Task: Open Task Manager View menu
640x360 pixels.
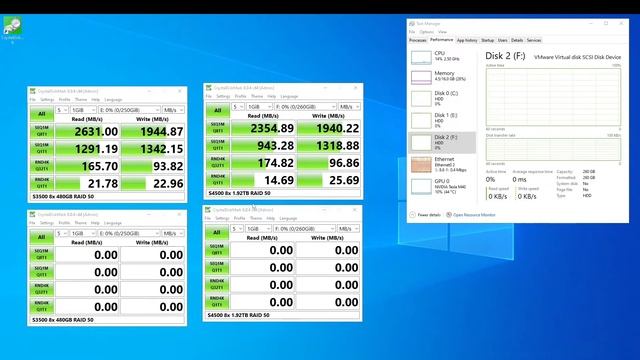Action: (442, 32)
